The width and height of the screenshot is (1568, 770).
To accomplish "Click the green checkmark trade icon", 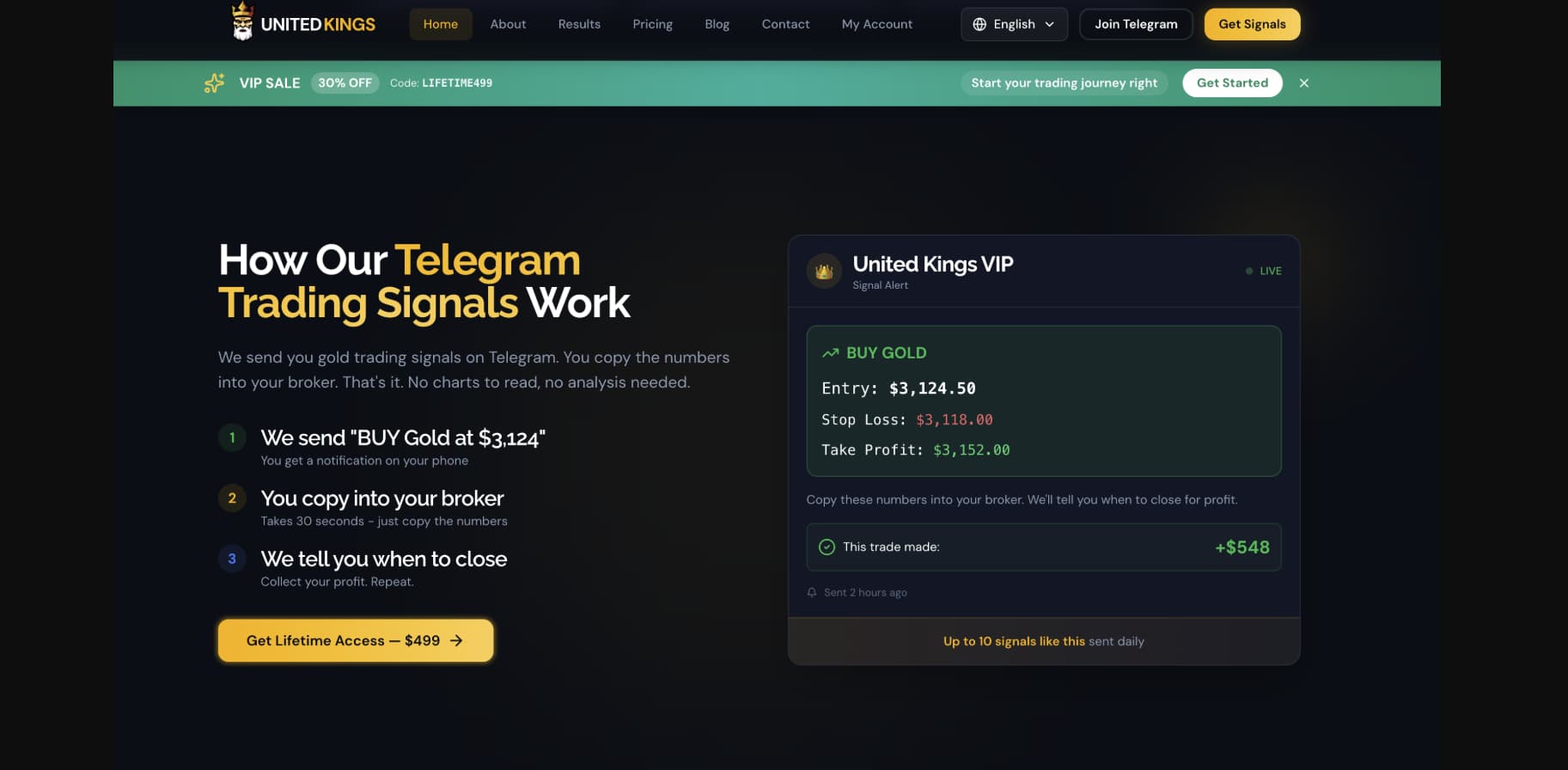I will [827, 547].
